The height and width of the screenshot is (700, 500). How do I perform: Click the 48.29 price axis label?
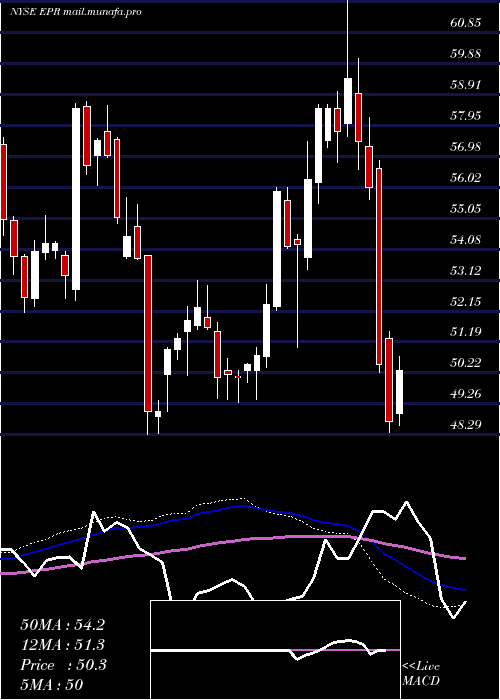click(466, 425)
